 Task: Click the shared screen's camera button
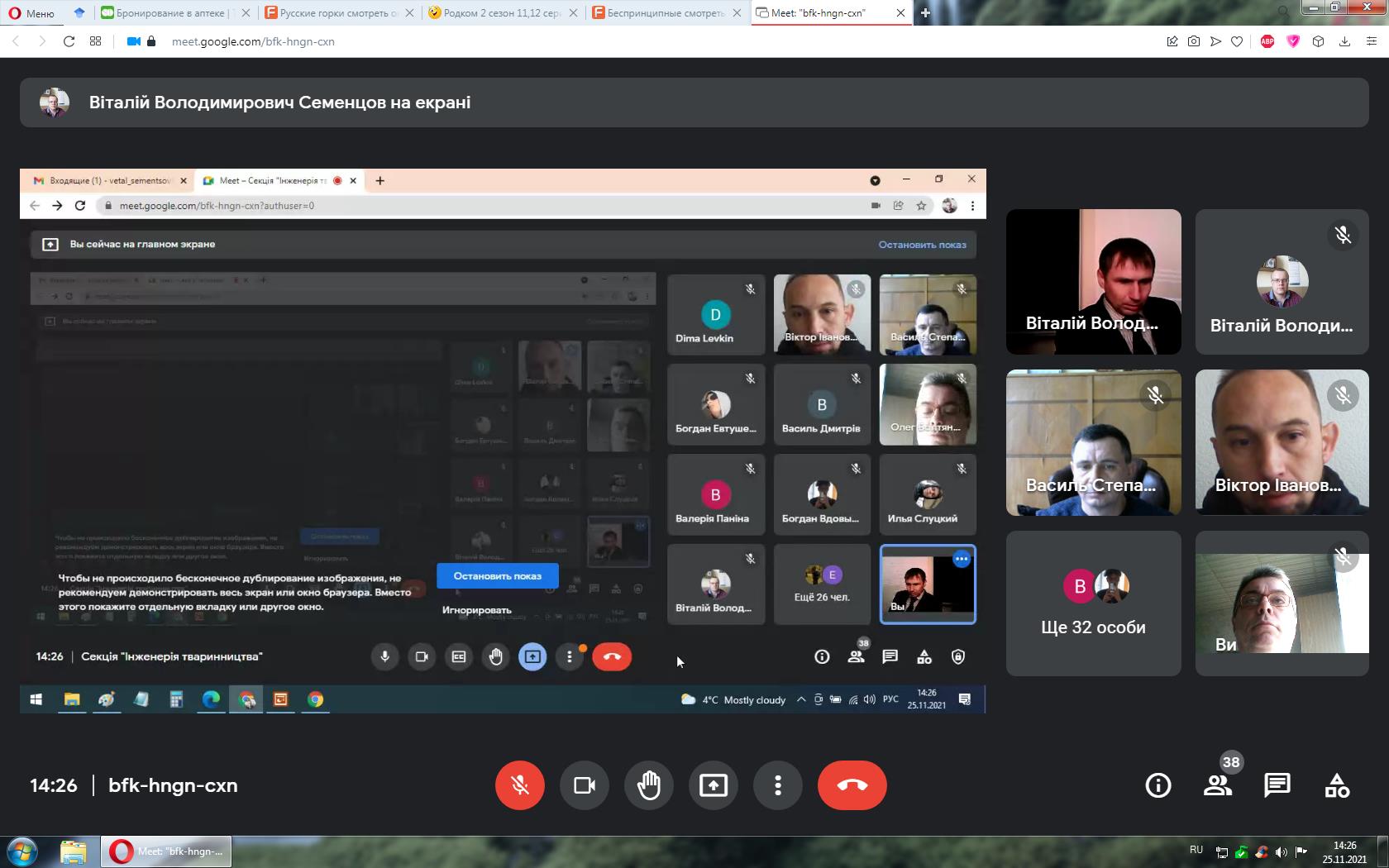click(x=422, y=656)
